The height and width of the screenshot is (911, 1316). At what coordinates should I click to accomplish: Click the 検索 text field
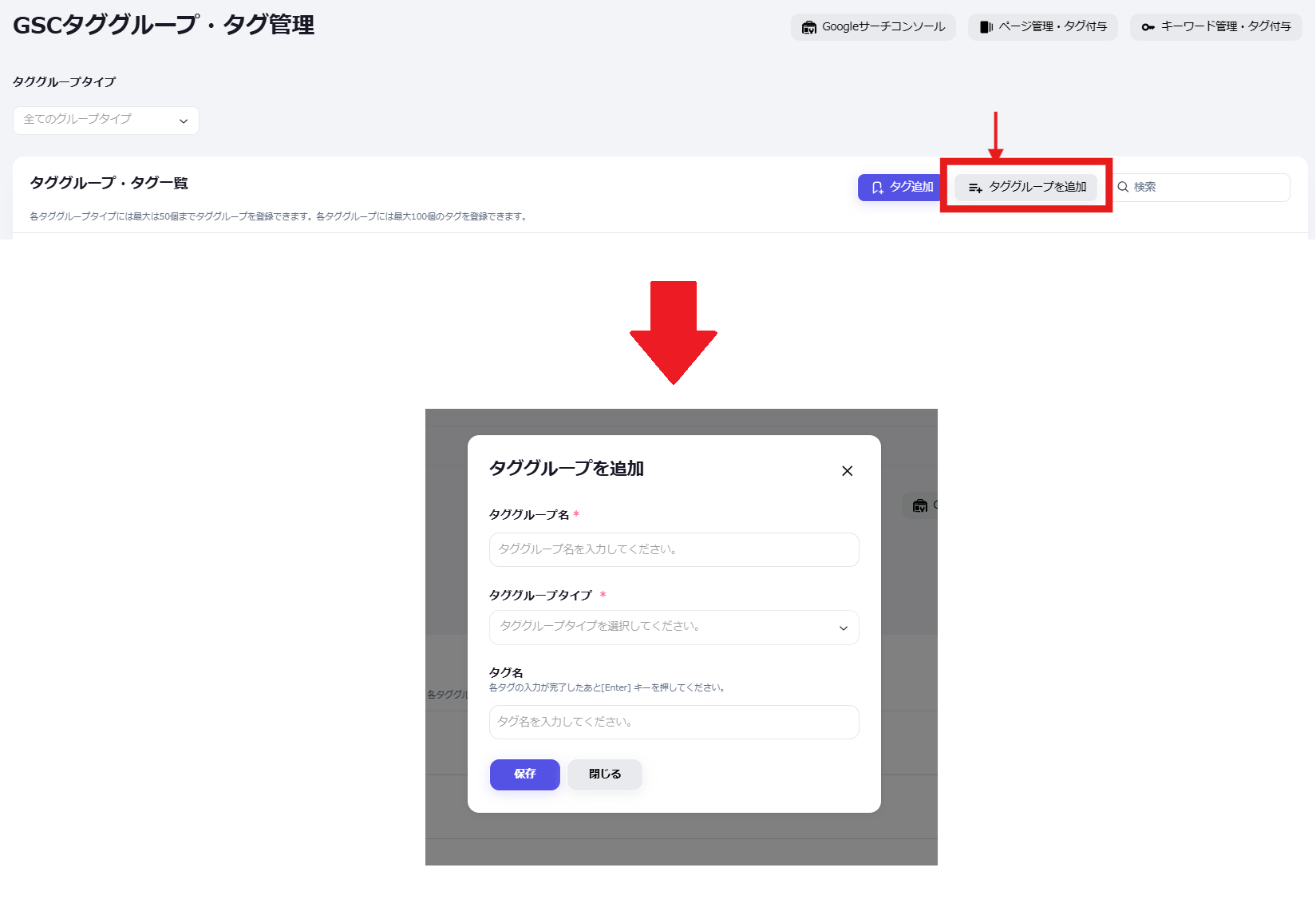1207,187
